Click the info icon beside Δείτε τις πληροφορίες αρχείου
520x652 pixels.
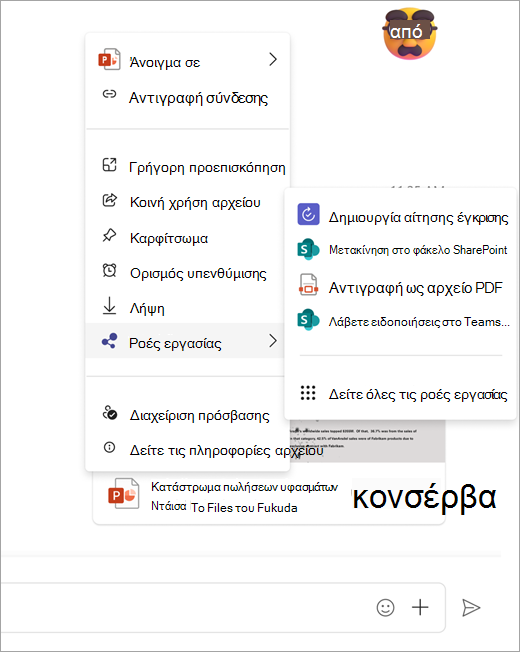point(109,447)
